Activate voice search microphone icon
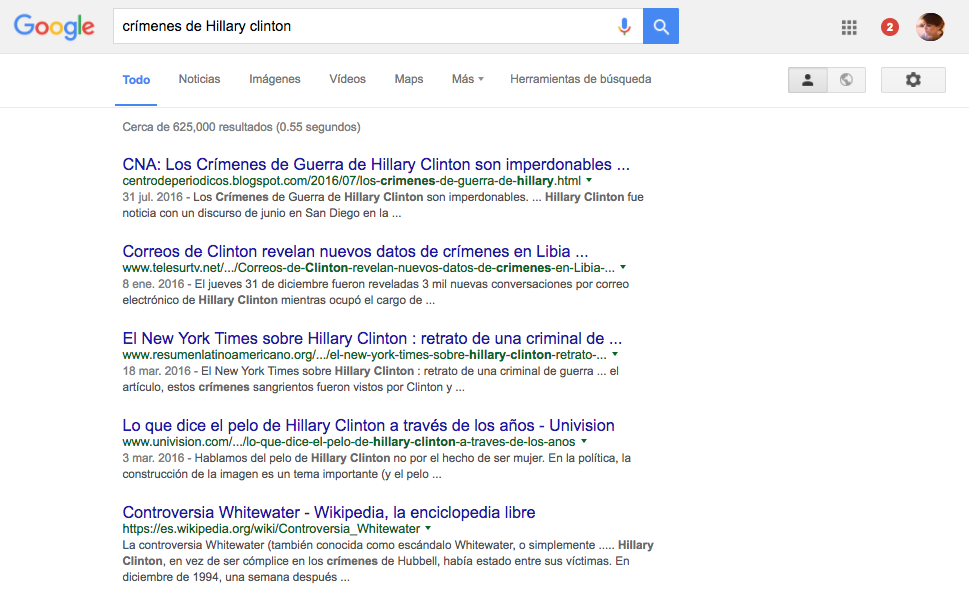969x589 pixels. 624,27
